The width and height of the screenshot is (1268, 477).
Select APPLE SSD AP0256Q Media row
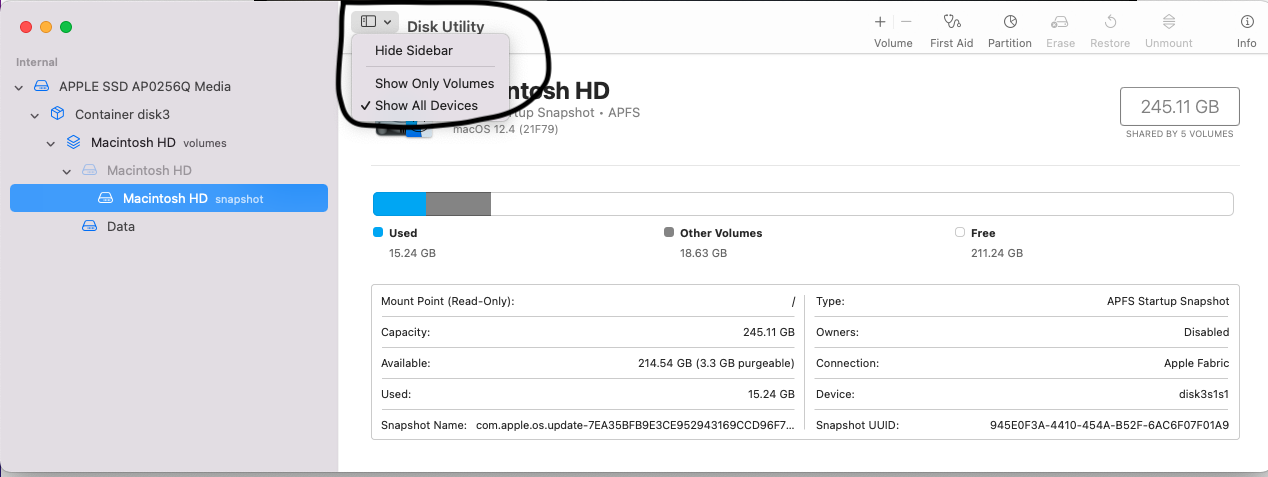click(169, 87)
